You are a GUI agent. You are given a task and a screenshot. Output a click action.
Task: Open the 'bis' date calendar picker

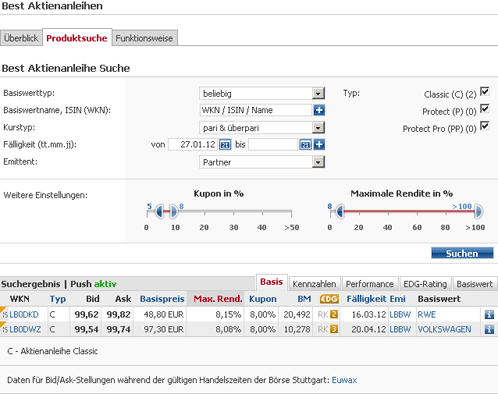(x=305, y=145)
